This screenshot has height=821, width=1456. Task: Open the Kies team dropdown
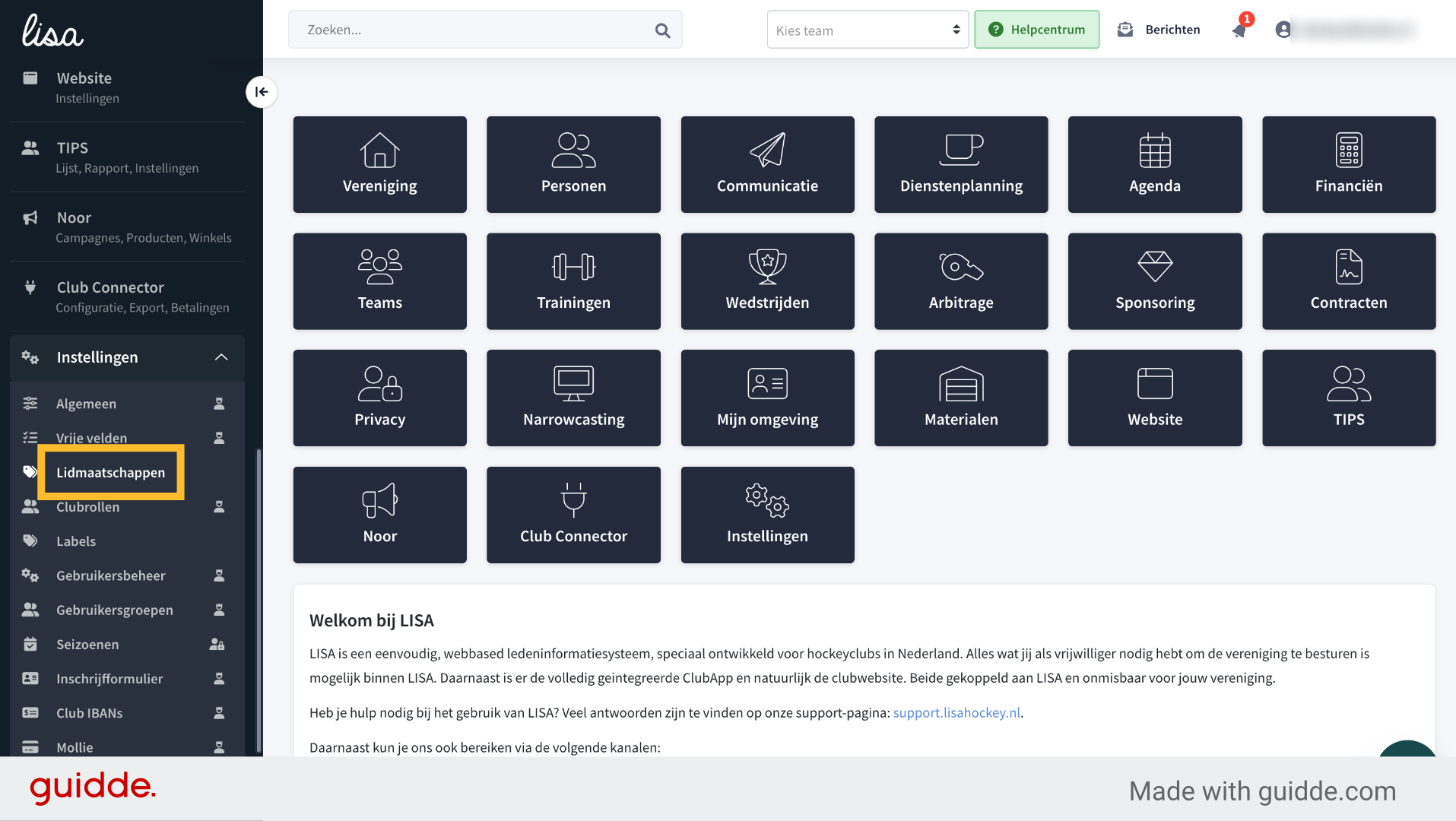pyautogui.click(x=868, y=30)
